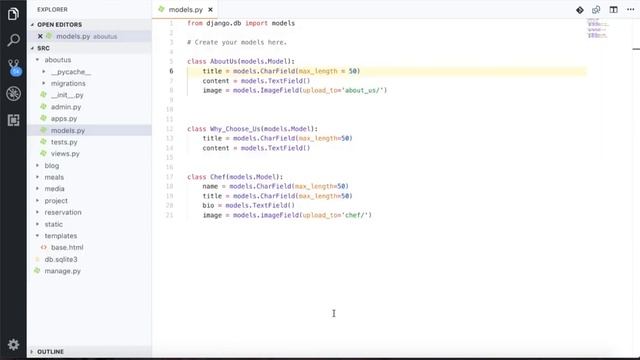
Task: Open apps.py file
Action: click(64, 119)
